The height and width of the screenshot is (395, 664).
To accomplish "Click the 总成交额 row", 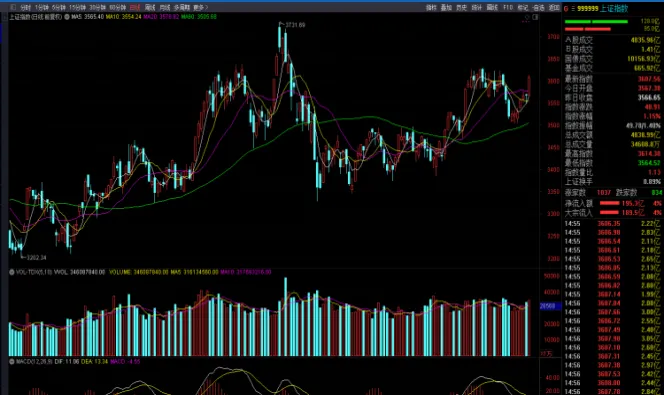I will click(x=612, y=135).
